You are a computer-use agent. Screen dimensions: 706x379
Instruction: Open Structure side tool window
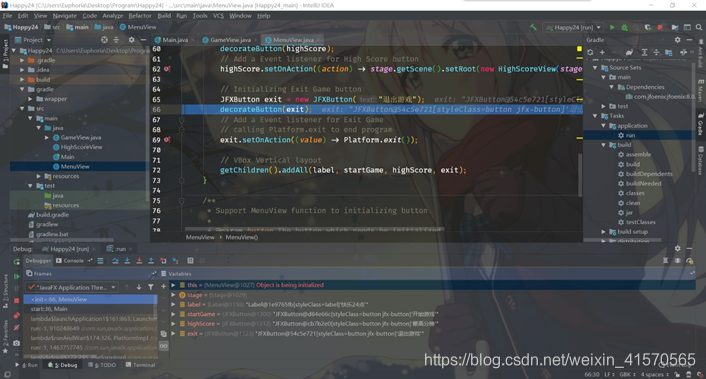pos(5,291)
